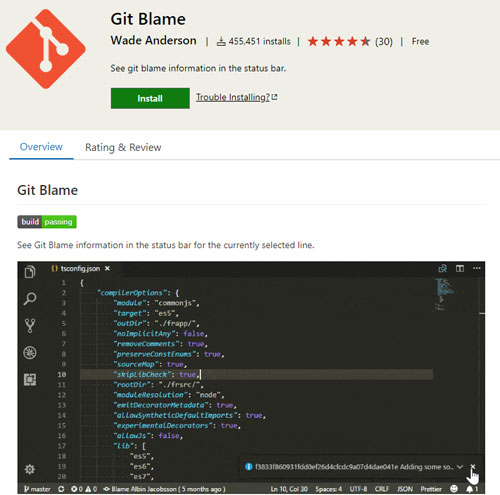Close the commit hash notification

(473, 467)
